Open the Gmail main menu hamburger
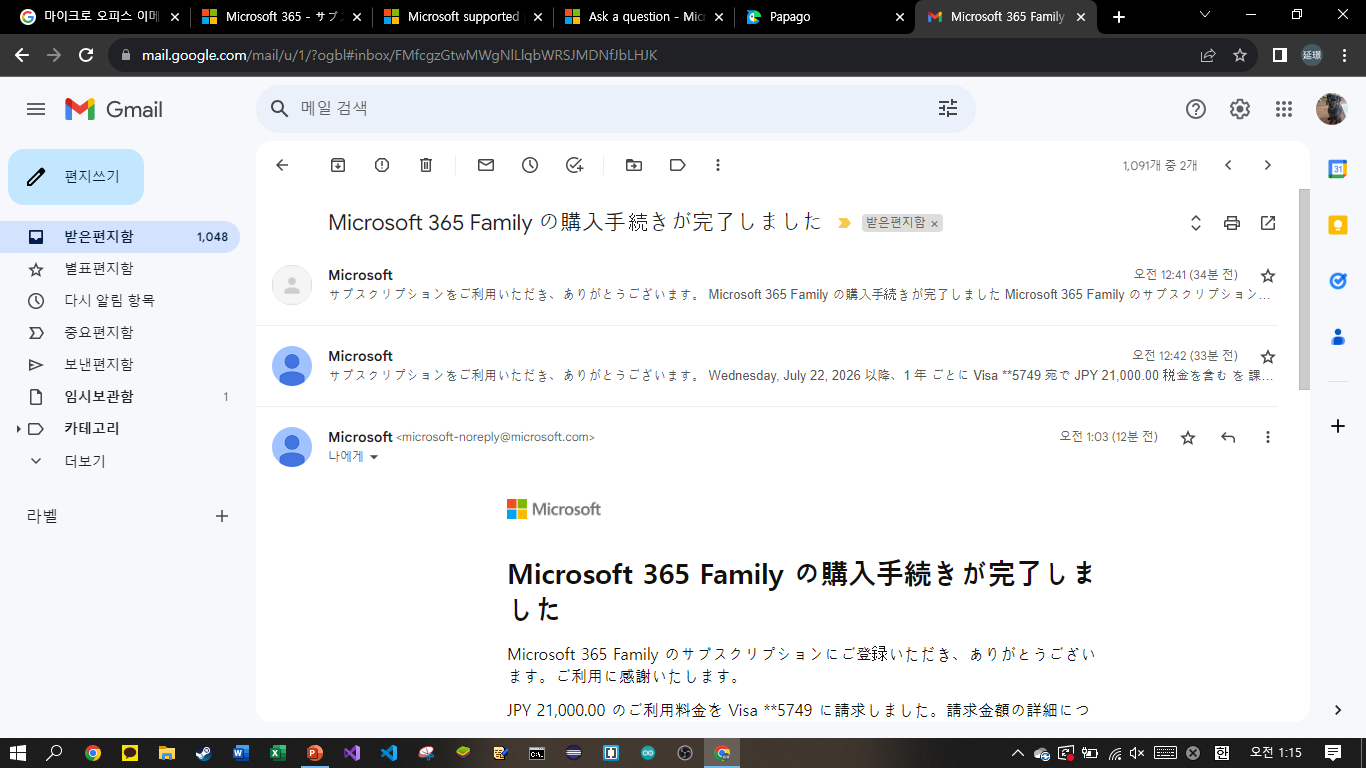Screen dimensions: 1366x768 [x=36, y=109]
